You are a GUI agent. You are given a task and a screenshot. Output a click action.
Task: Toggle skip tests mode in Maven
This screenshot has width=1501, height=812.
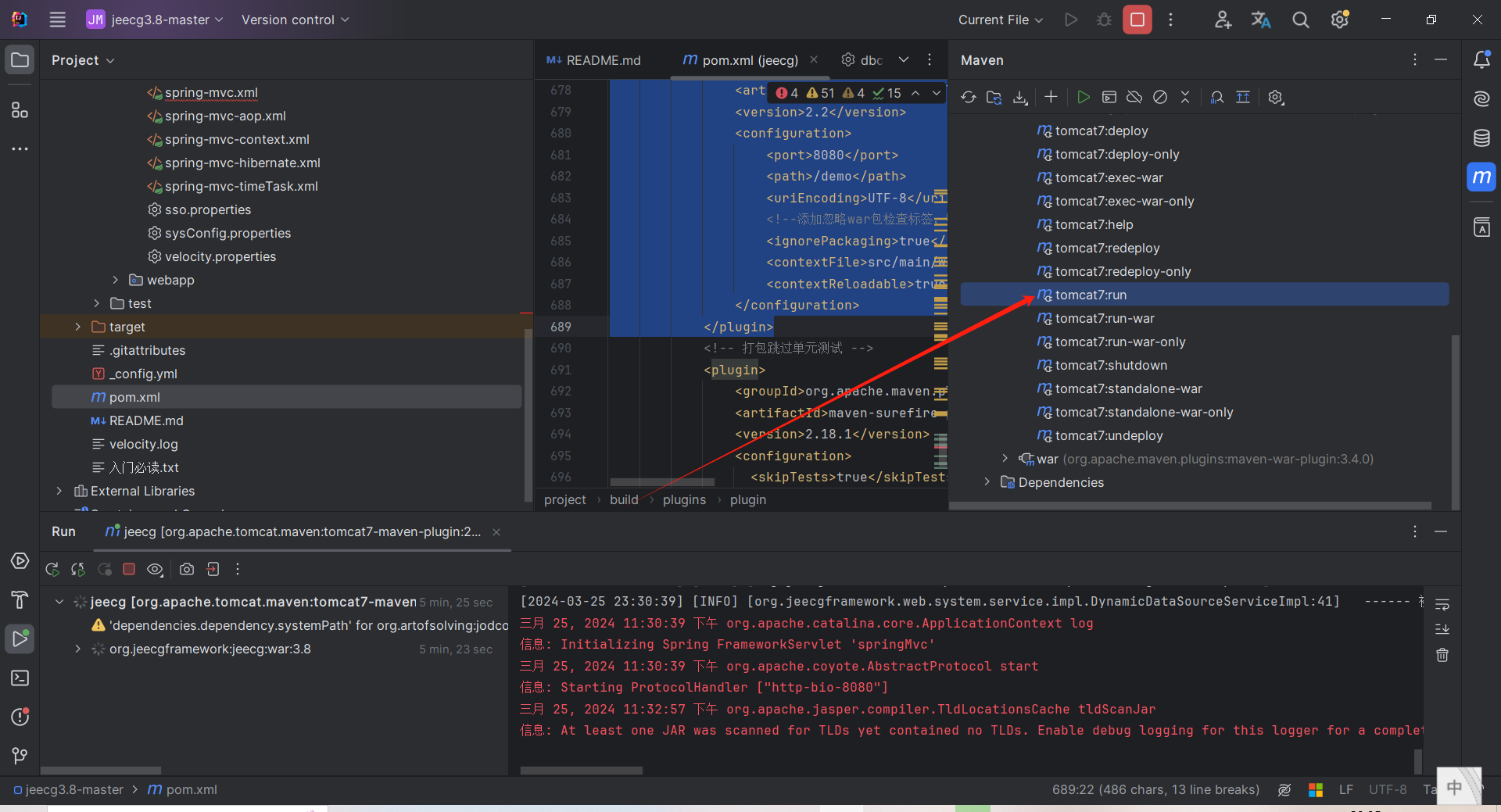[1160, 97]
